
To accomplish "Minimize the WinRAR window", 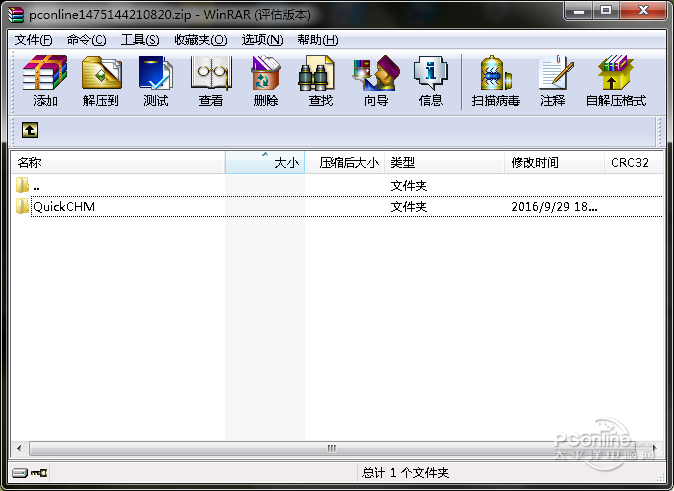I will pyautogui.click(x=579, y=10).
